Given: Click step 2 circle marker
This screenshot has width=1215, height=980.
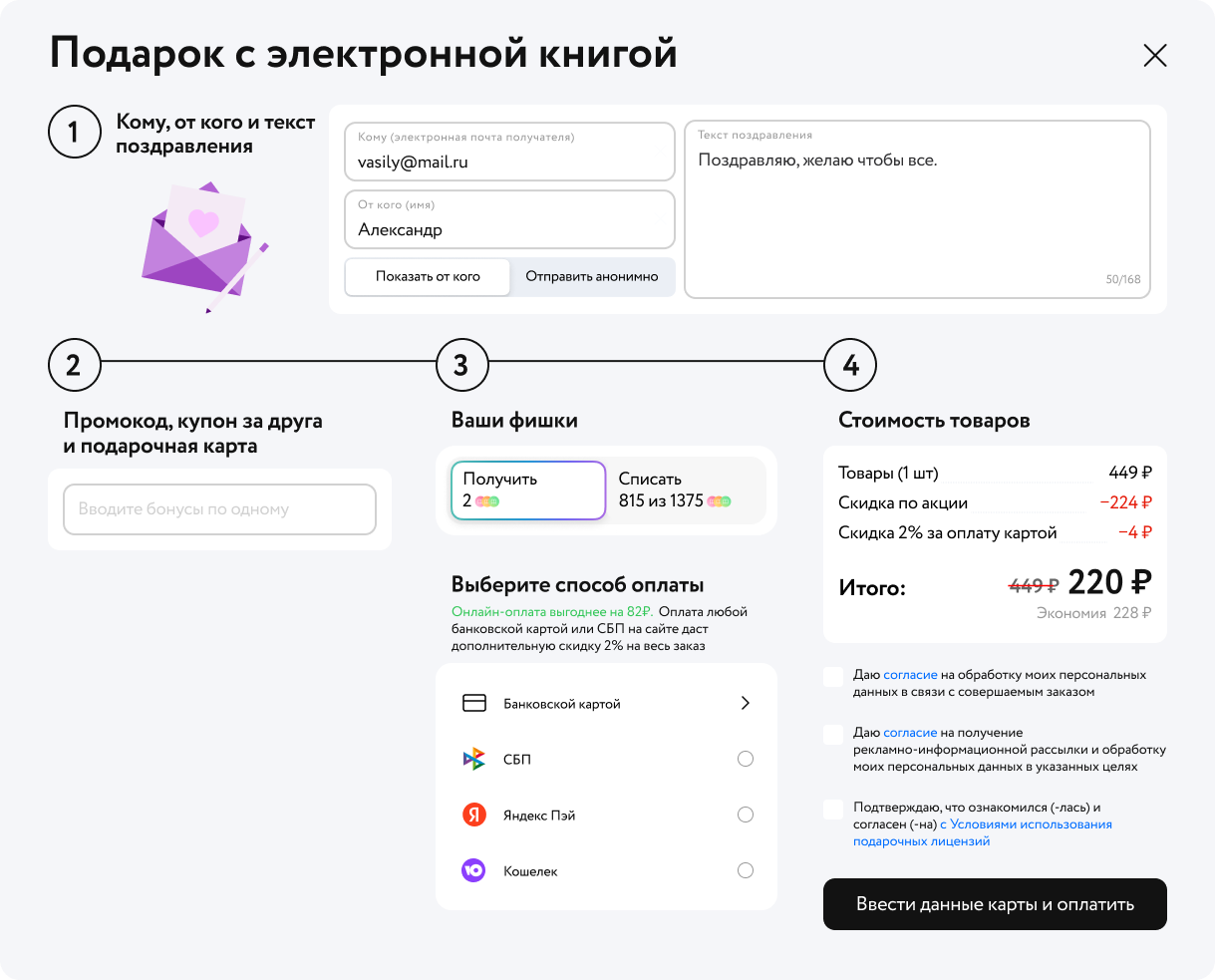Looking at the screenshot, I should tap(74, 365).
